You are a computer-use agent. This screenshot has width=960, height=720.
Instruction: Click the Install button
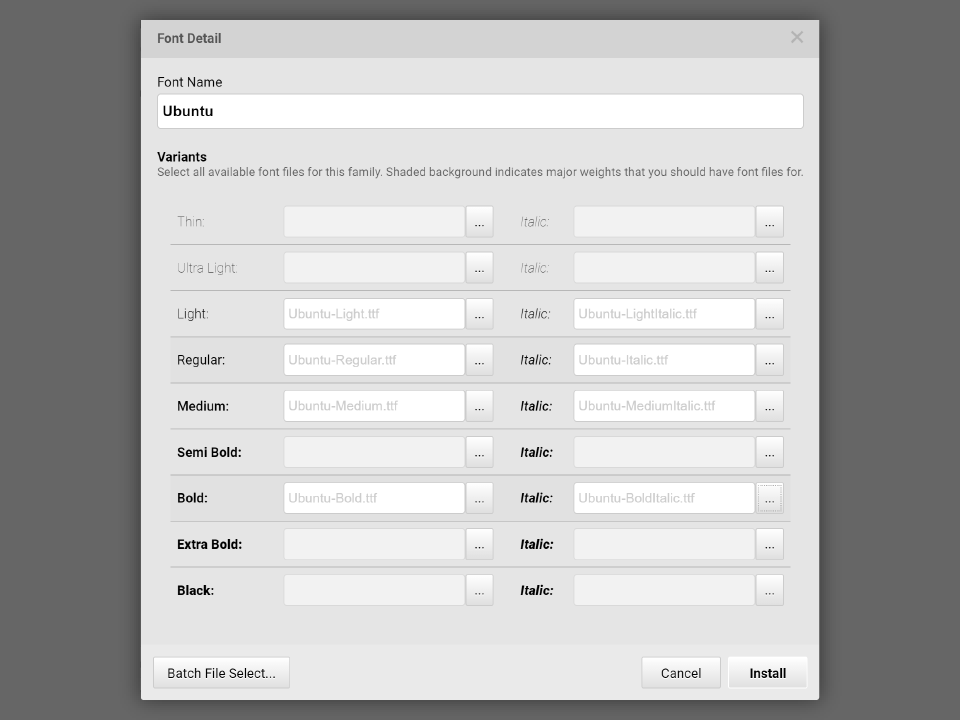click(767, 673)
